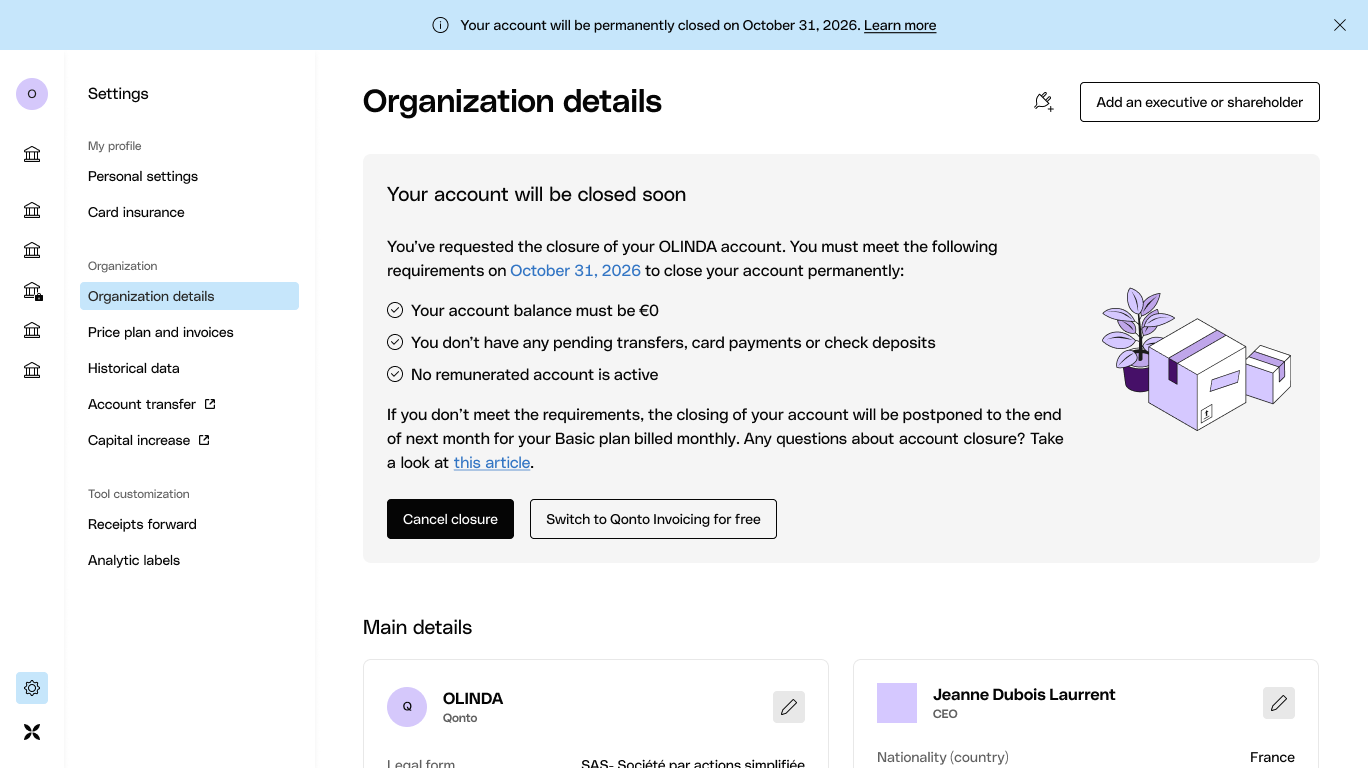Open Price plan and invoices
This screenshot has height=768, width=1368.
click(161, 332)
